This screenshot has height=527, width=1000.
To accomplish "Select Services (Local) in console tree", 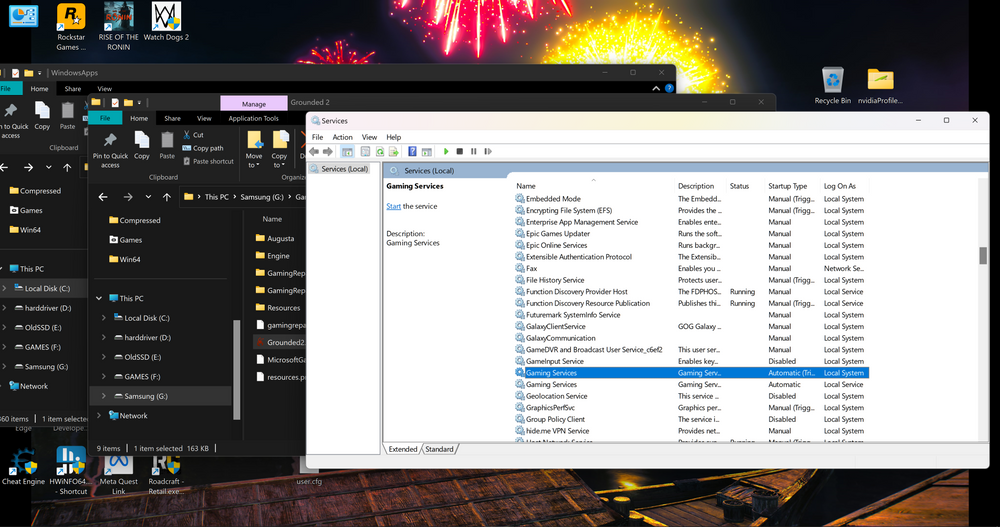I will tap(344, 169).
